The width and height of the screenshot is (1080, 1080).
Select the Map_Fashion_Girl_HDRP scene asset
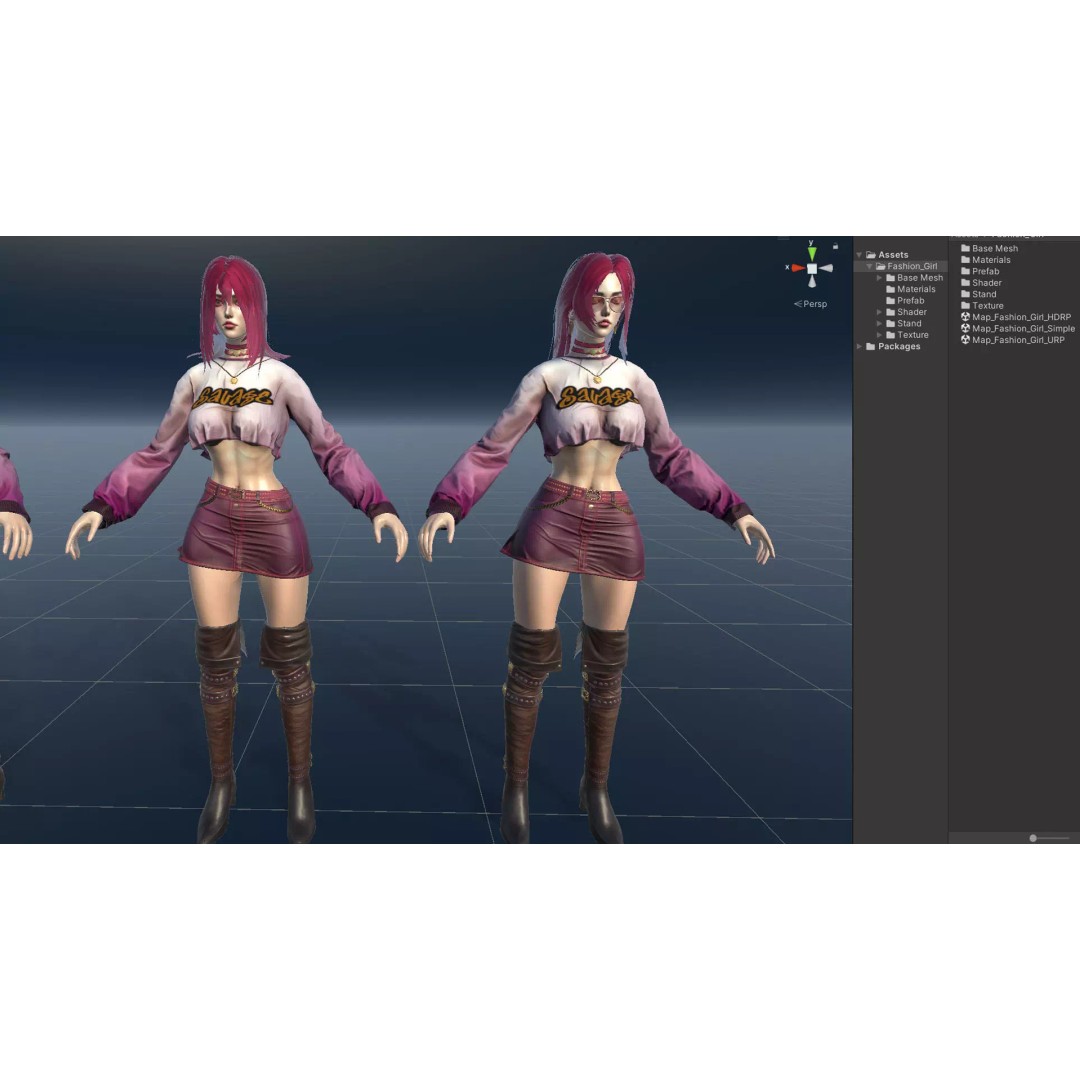click(1016, 317)
